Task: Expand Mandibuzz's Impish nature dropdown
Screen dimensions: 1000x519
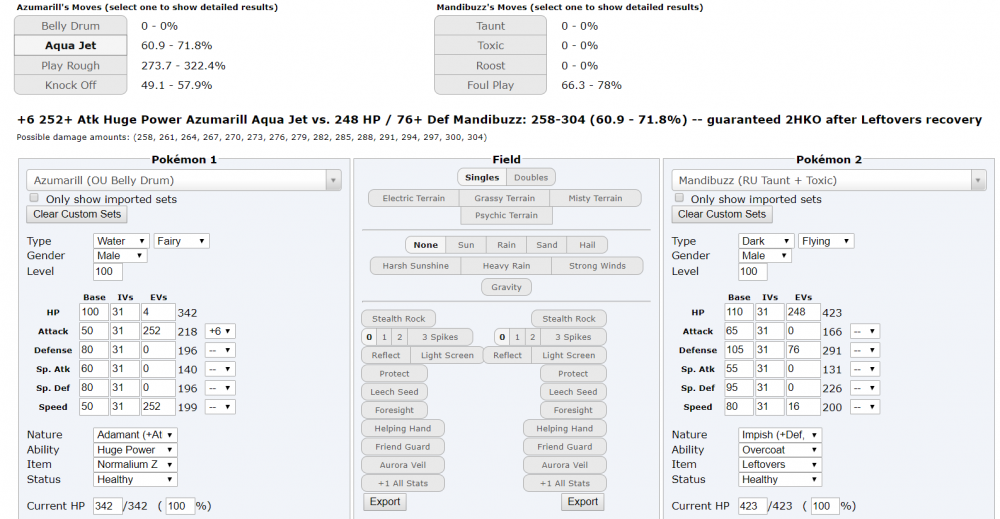Action: 781,435
